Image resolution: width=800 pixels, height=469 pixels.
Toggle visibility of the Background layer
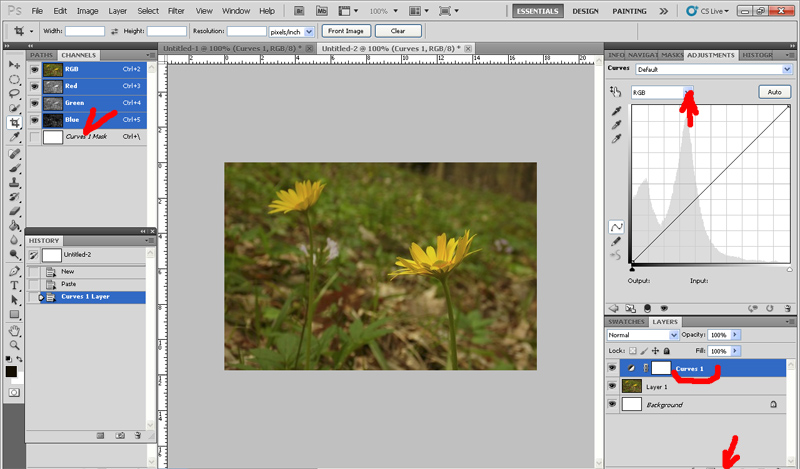coord(612,404)
